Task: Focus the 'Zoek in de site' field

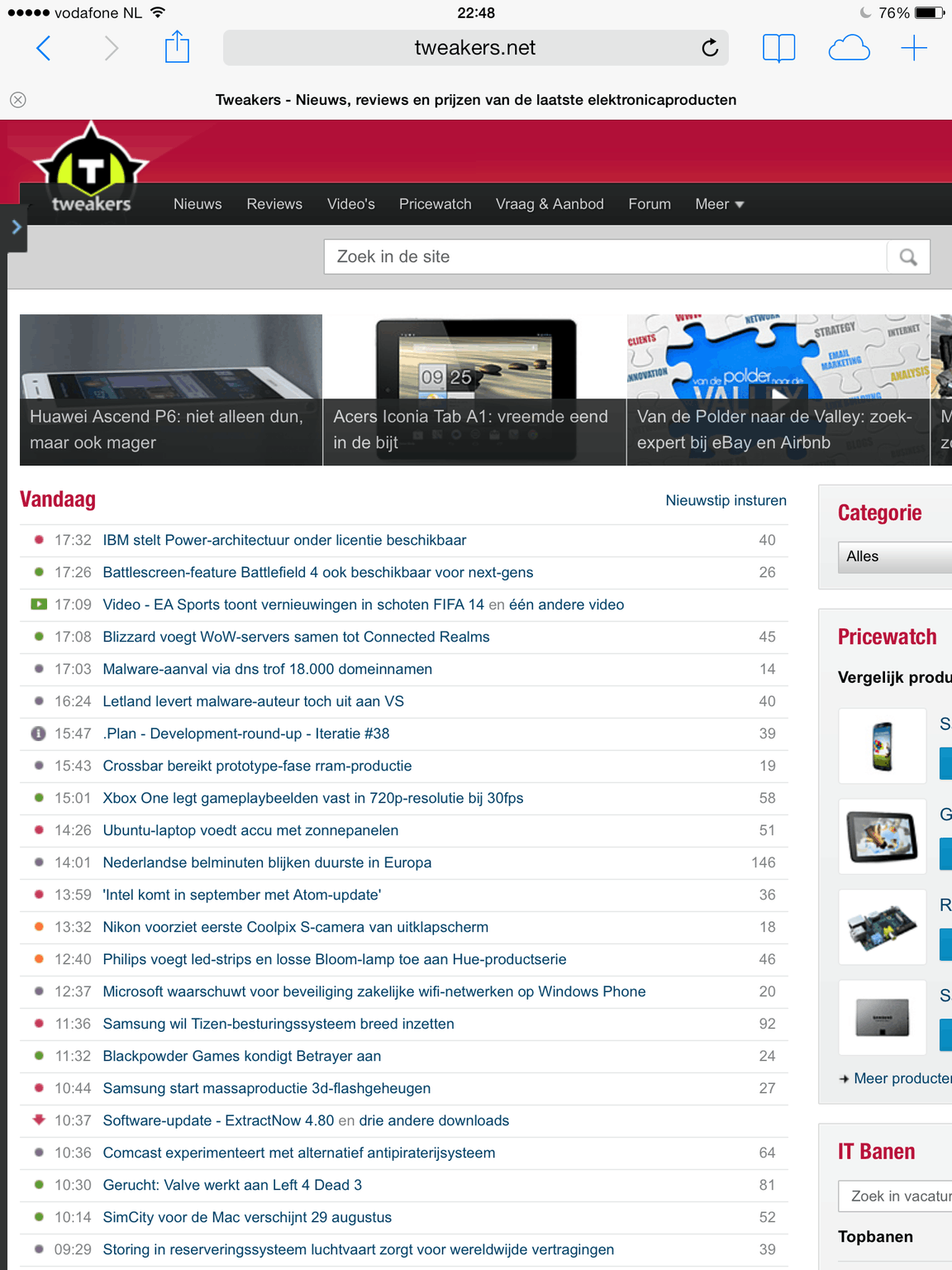Action: 606,257
